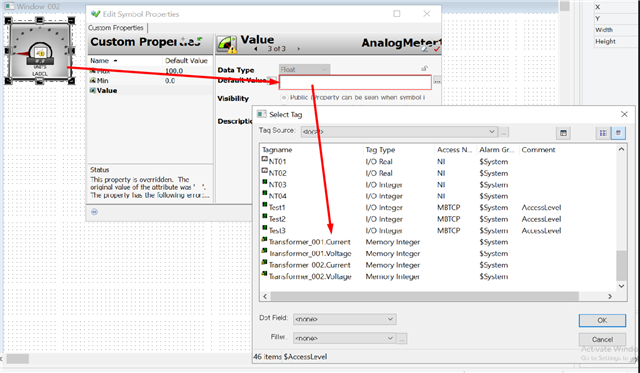The width and height of the screenshot is (640, 373).
Task: Click the ellipsis browse button beside Default Value
Action: [x=437, y=81]
